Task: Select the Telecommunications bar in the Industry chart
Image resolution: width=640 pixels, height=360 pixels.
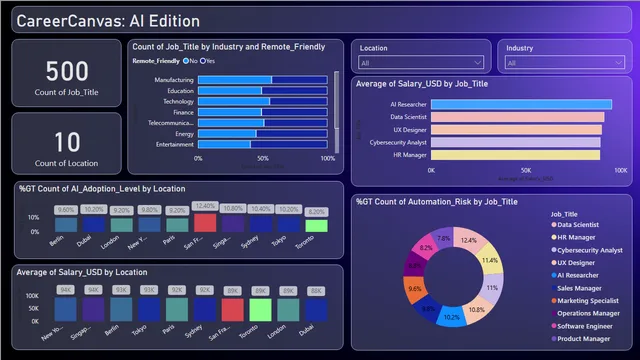Action: coord(262,123)
